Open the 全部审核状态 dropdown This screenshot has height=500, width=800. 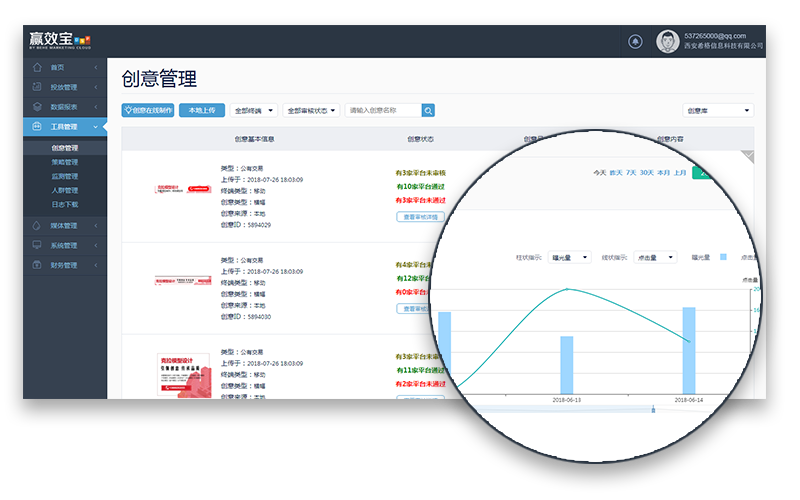(x=311, y=111)
